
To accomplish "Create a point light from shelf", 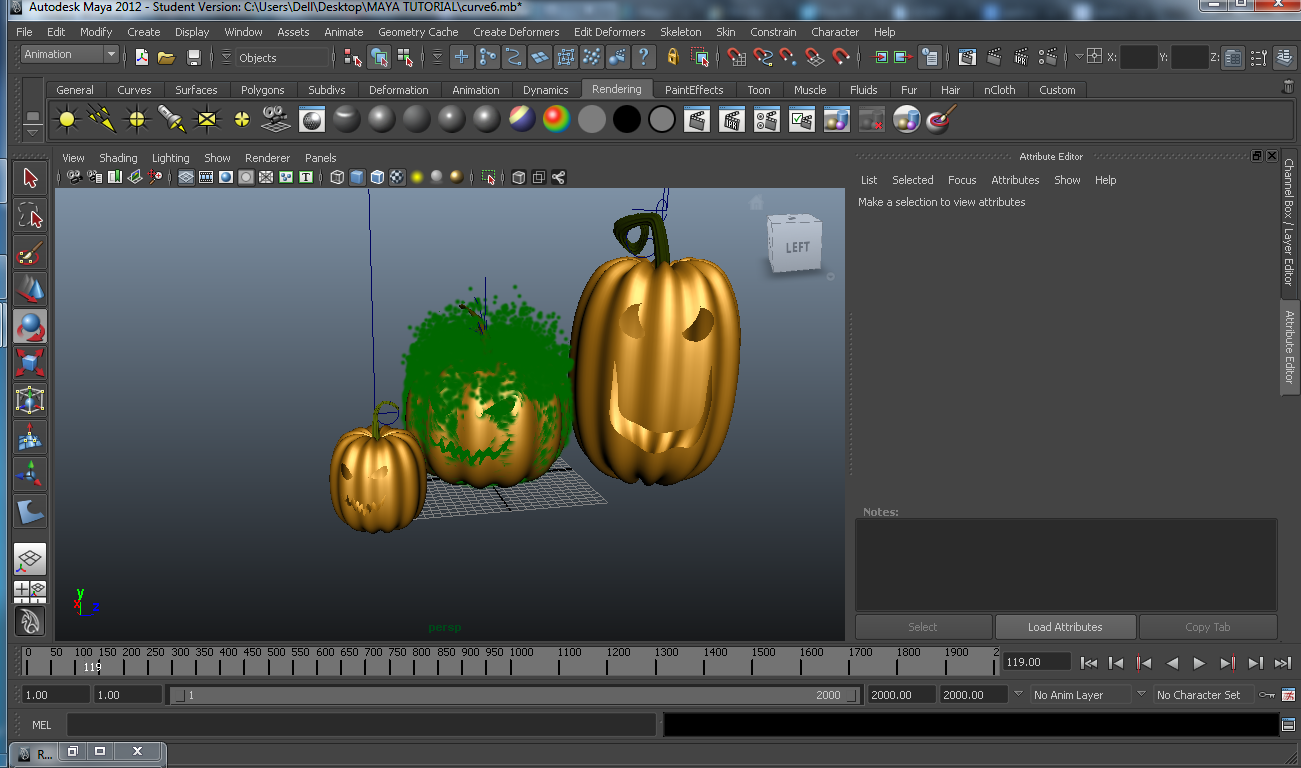I will click(x=137, y=120).
